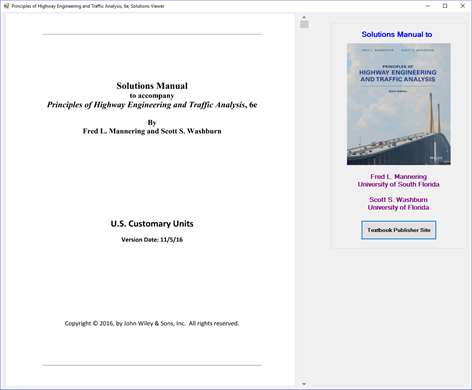Screen dimensions: 472x390
Task: Click the bold 'Solutions Manual' document title
Action: coord(152,86)
